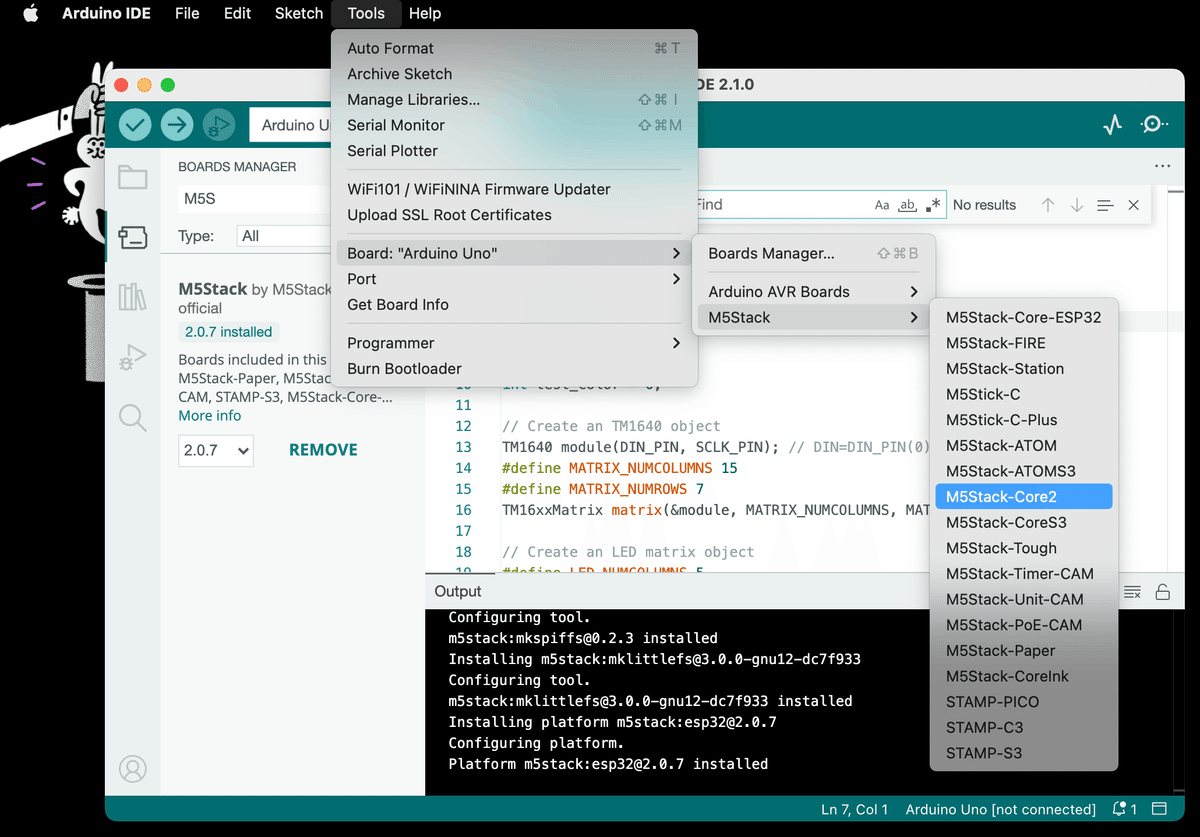Open Serial Monitor from Tools menu
Image resolution: width=1200 pixels, height=837 pixels.
[x=514, y=125]
